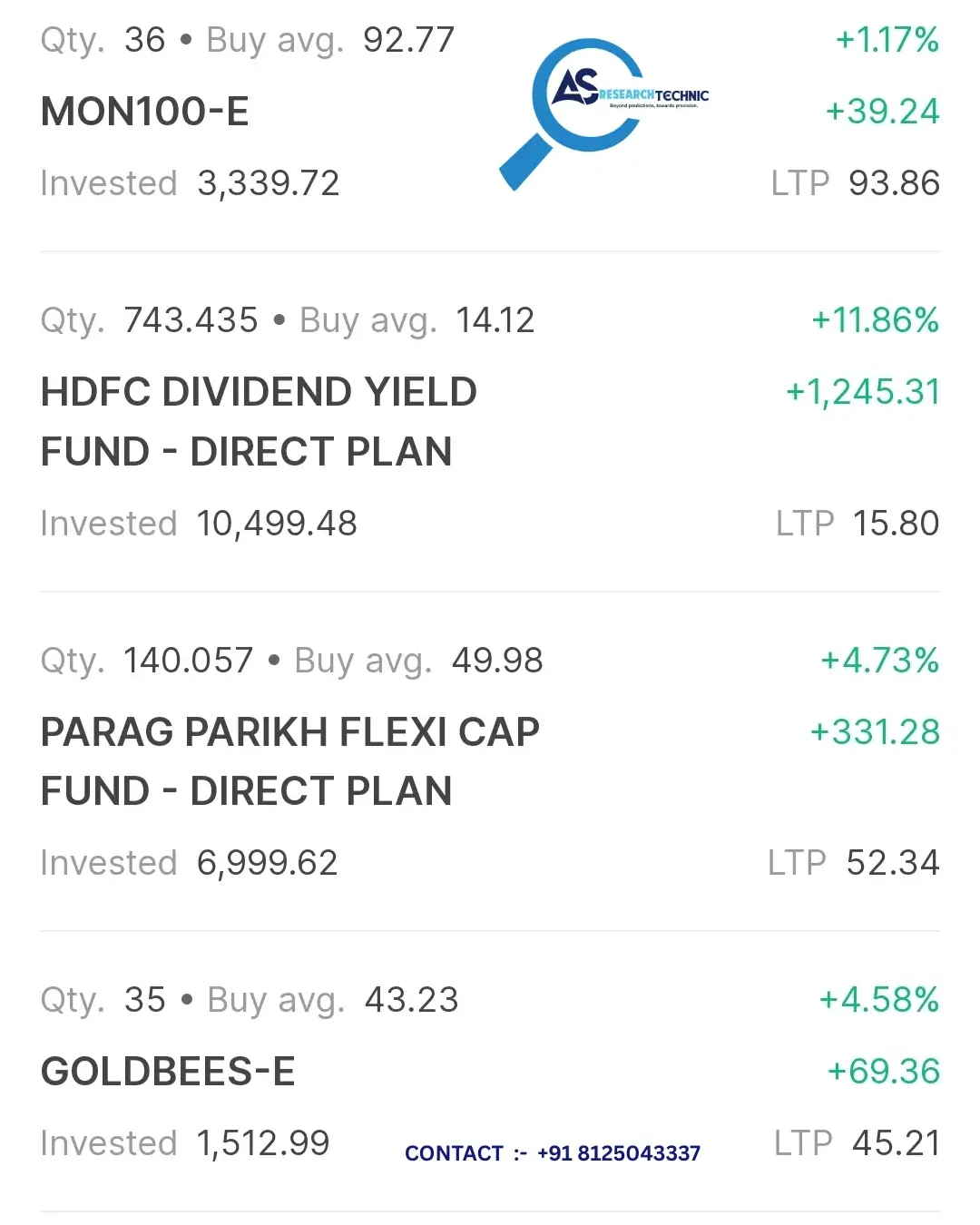This screenshot has width=980, height=1225.
Task: Tap LTP 52.34 for Parag Parikh fund
Action: coord(853,863)
